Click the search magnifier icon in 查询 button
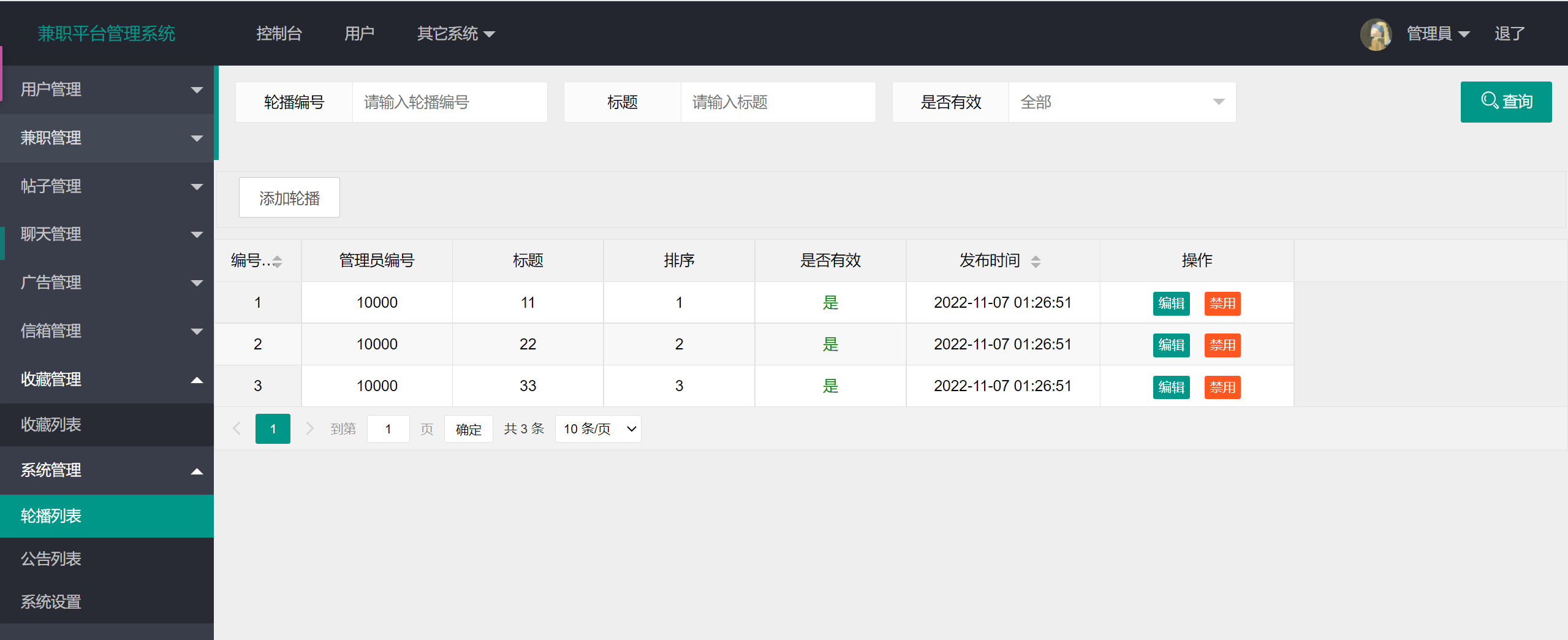 point(1491,102)
